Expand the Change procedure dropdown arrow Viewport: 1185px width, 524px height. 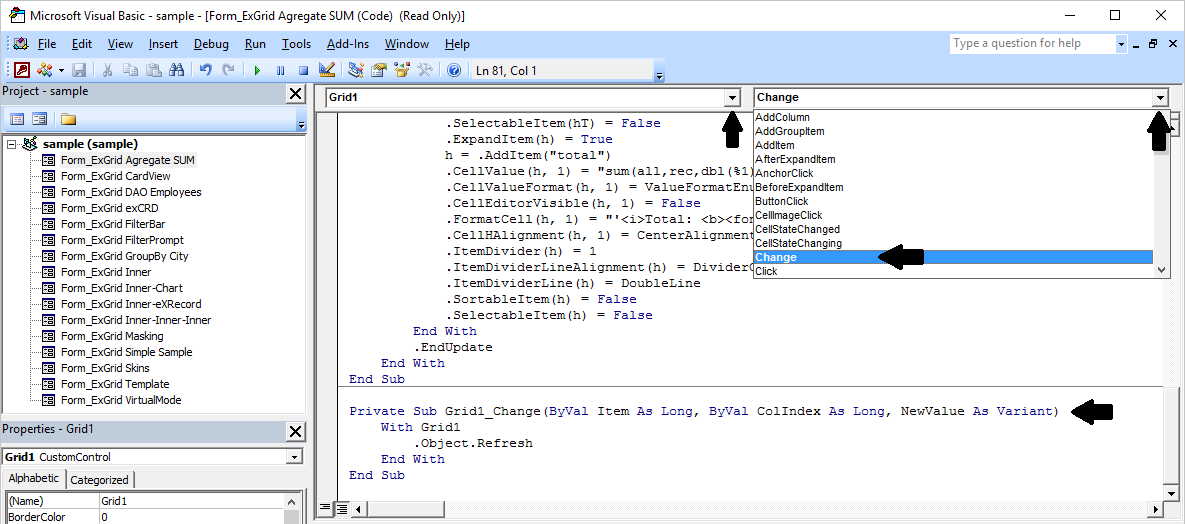(x=1160, y=97)
